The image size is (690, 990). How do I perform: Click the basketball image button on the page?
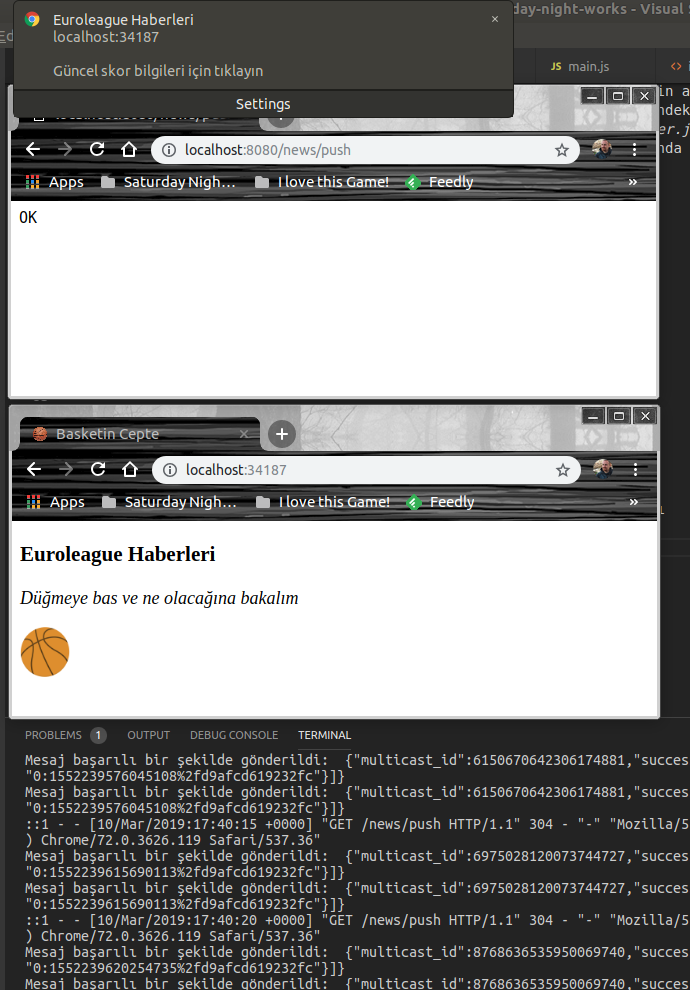click(x=45, y=652)
